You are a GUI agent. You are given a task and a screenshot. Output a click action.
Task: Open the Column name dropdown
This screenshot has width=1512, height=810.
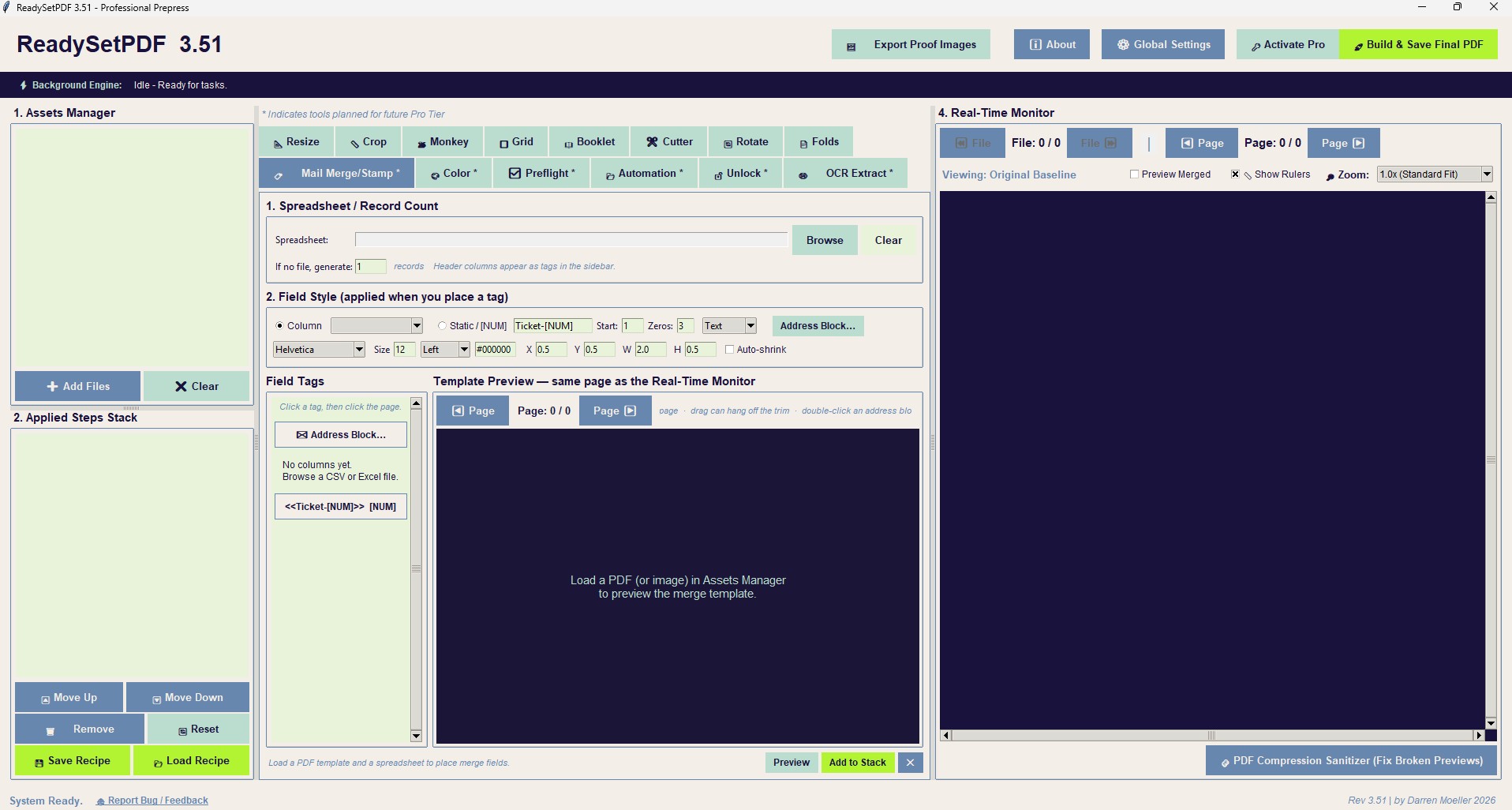[x=376, y=326]
